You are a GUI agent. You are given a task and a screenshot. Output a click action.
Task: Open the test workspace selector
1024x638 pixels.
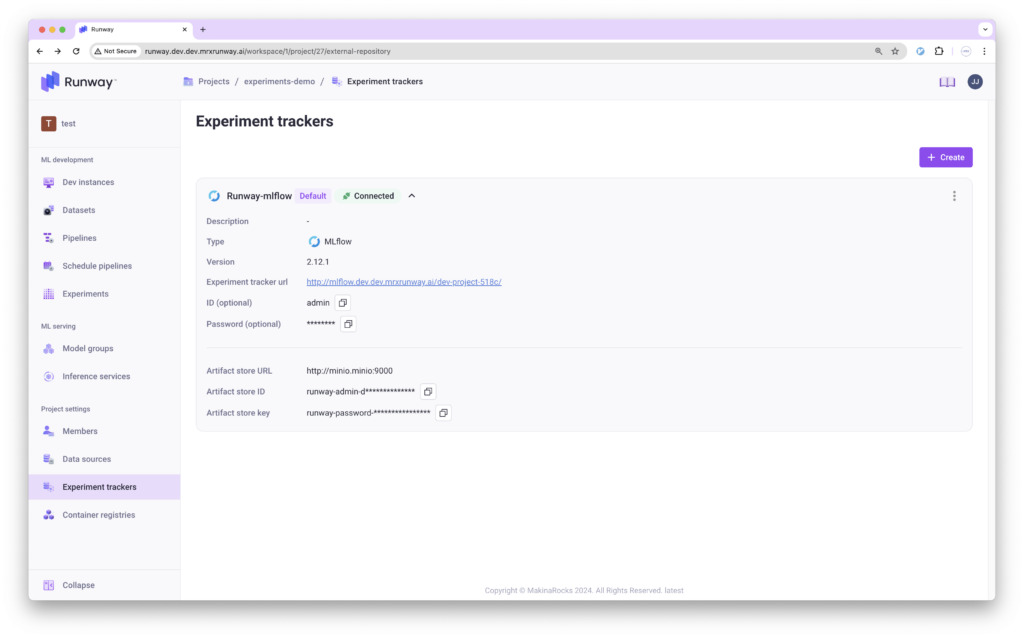pyautogui.click(x=59, y=123)
